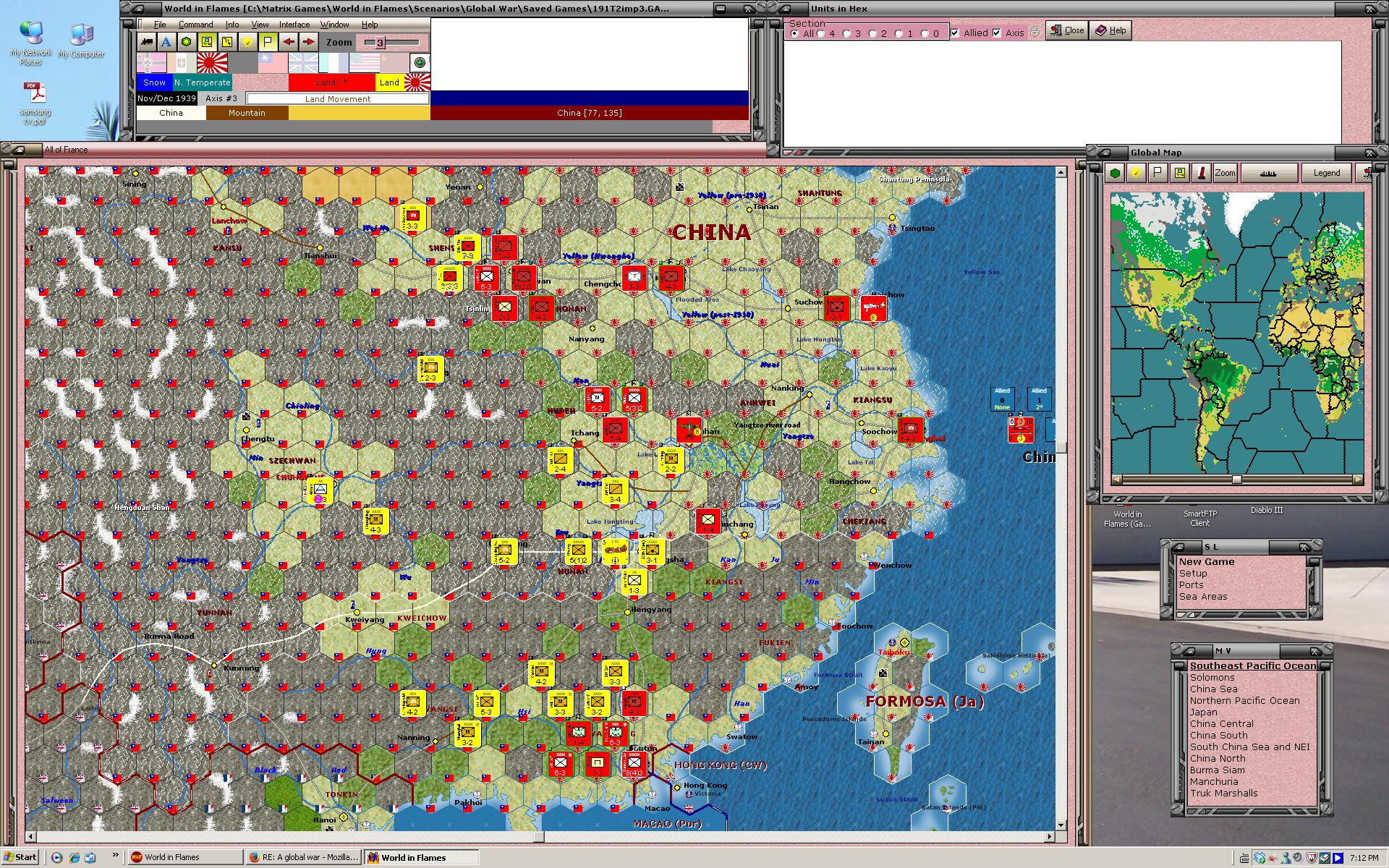Viewport: 1389px width, 868px height.
Task: Select the tank unit tool in main toolbar
Action: coord(147,42)
